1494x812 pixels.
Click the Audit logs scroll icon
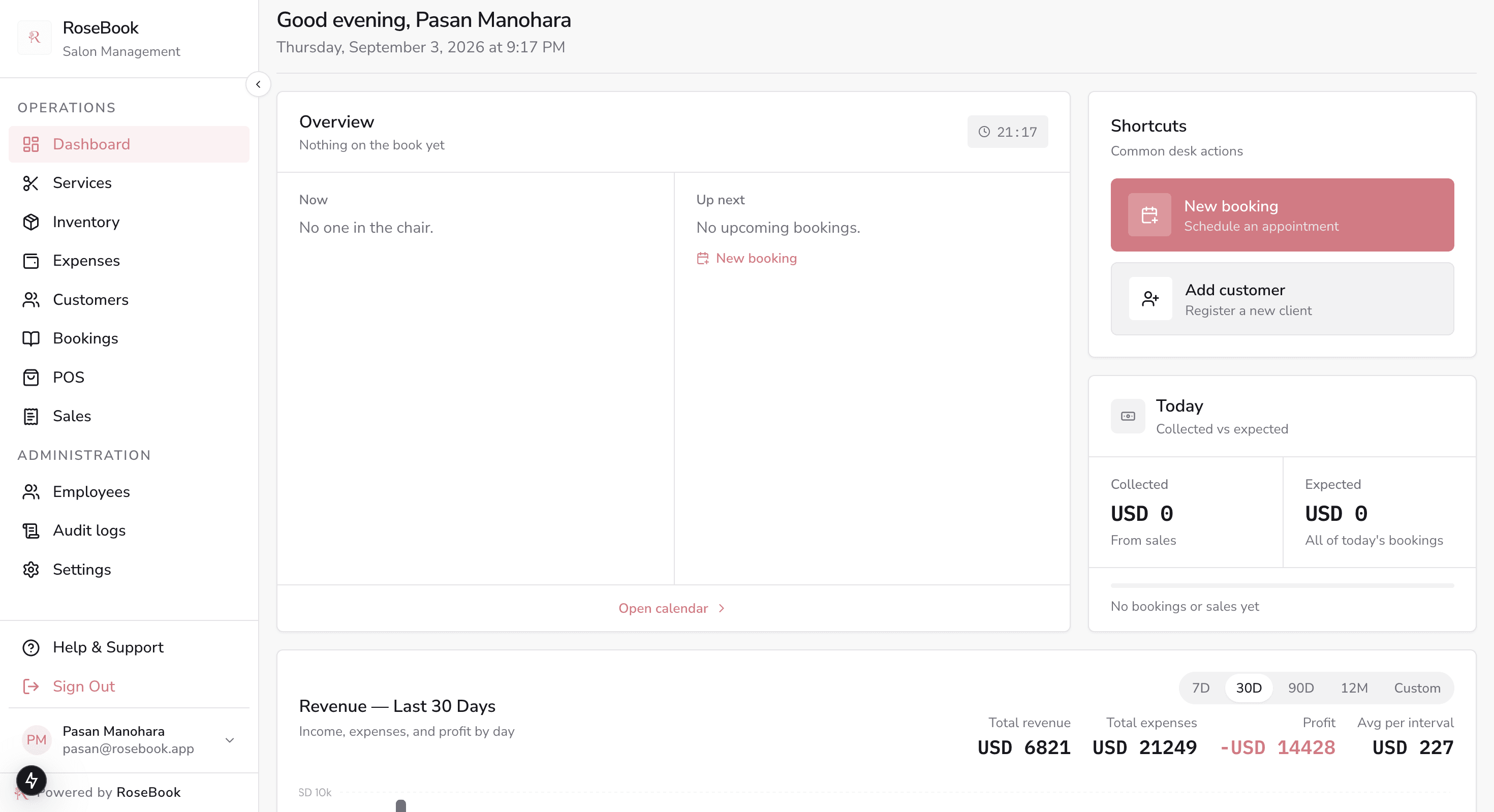[30, 530]
